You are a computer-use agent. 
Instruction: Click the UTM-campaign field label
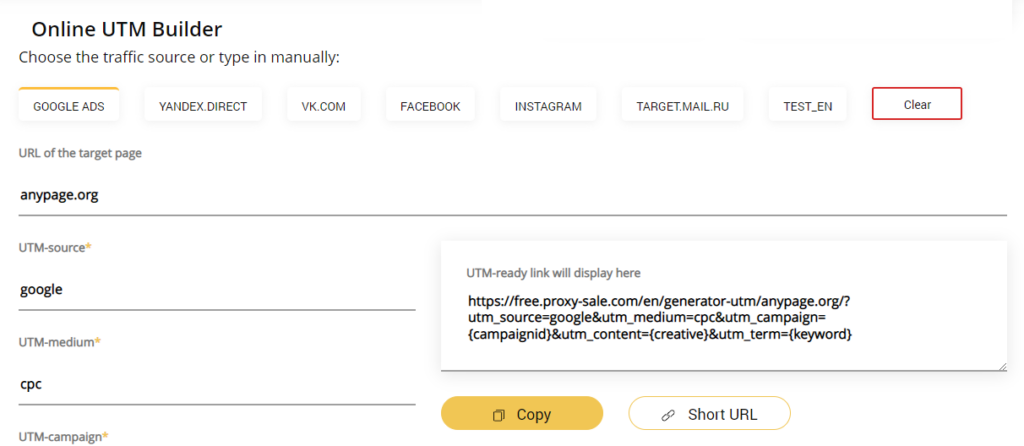[x=63, y=436]
